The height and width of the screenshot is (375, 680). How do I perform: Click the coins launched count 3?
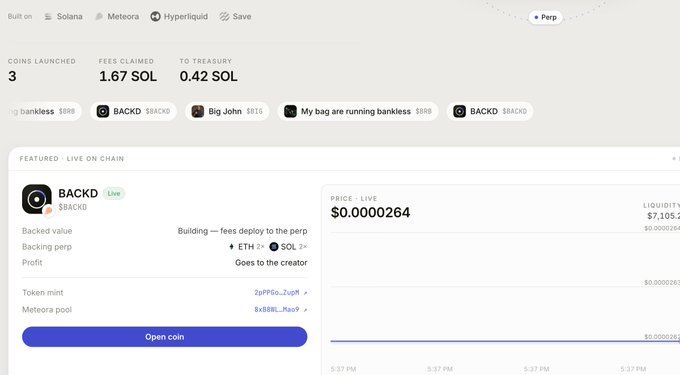pyautogui.click(x=12, y=76)
